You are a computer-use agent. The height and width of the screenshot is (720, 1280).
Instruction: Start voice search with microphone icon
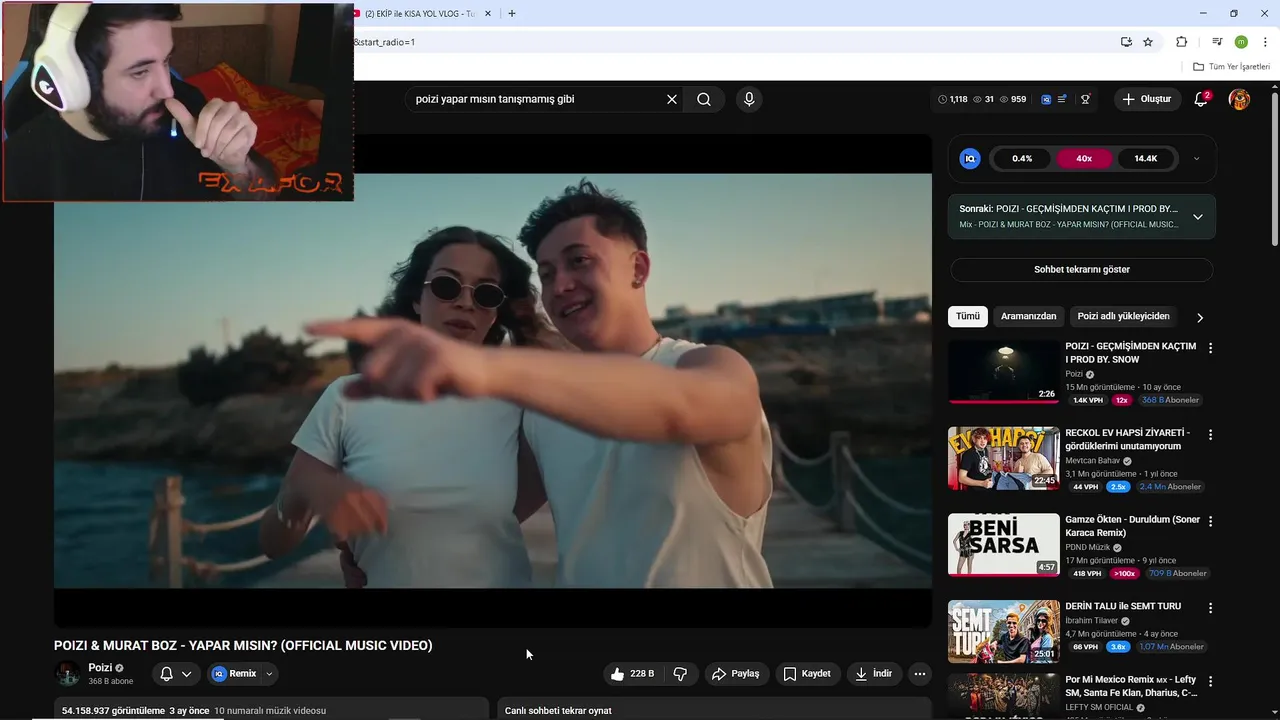tap(749, 99)
